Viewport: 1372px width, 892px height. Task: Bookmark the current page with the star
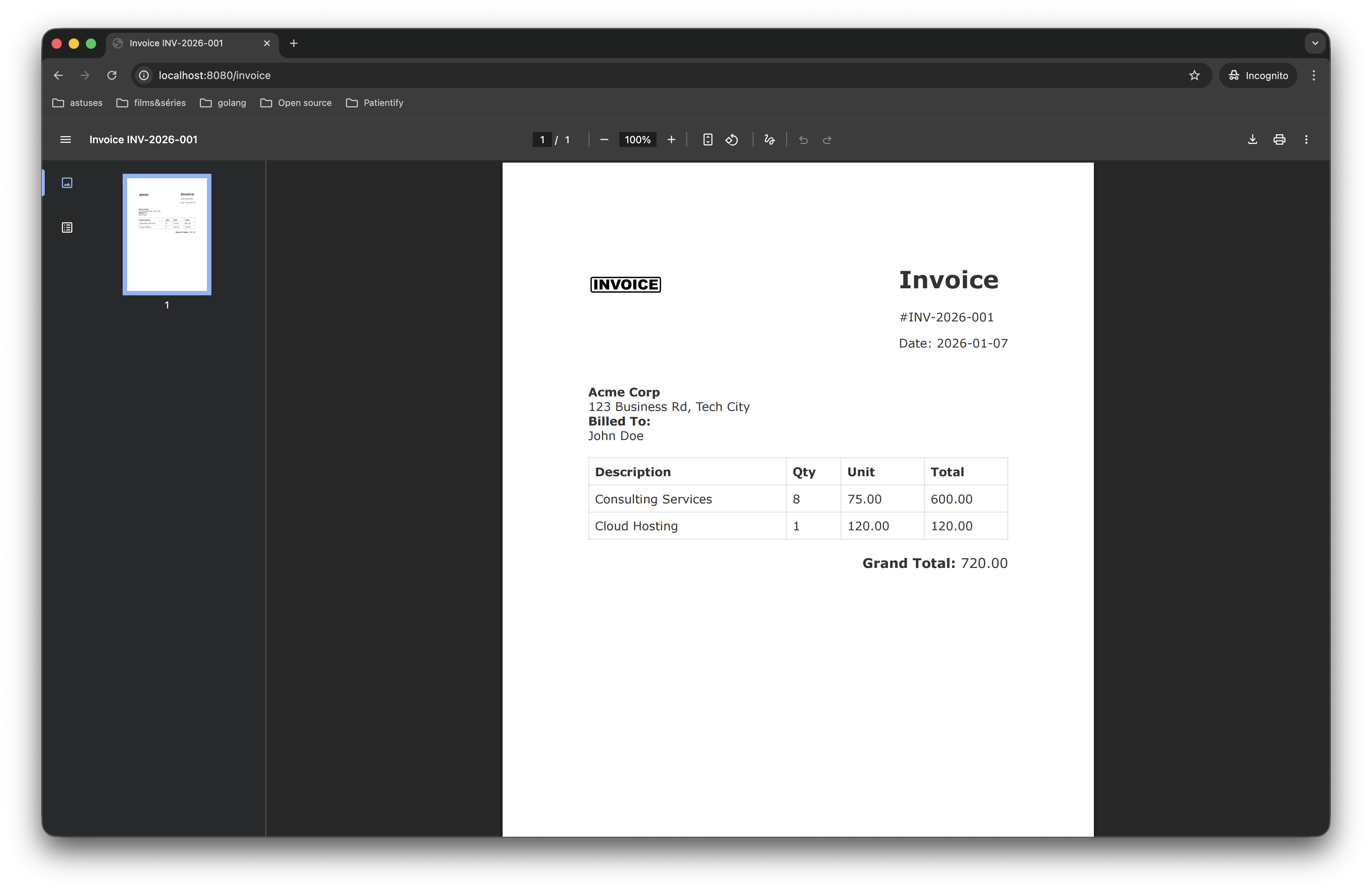[1195, 75]
